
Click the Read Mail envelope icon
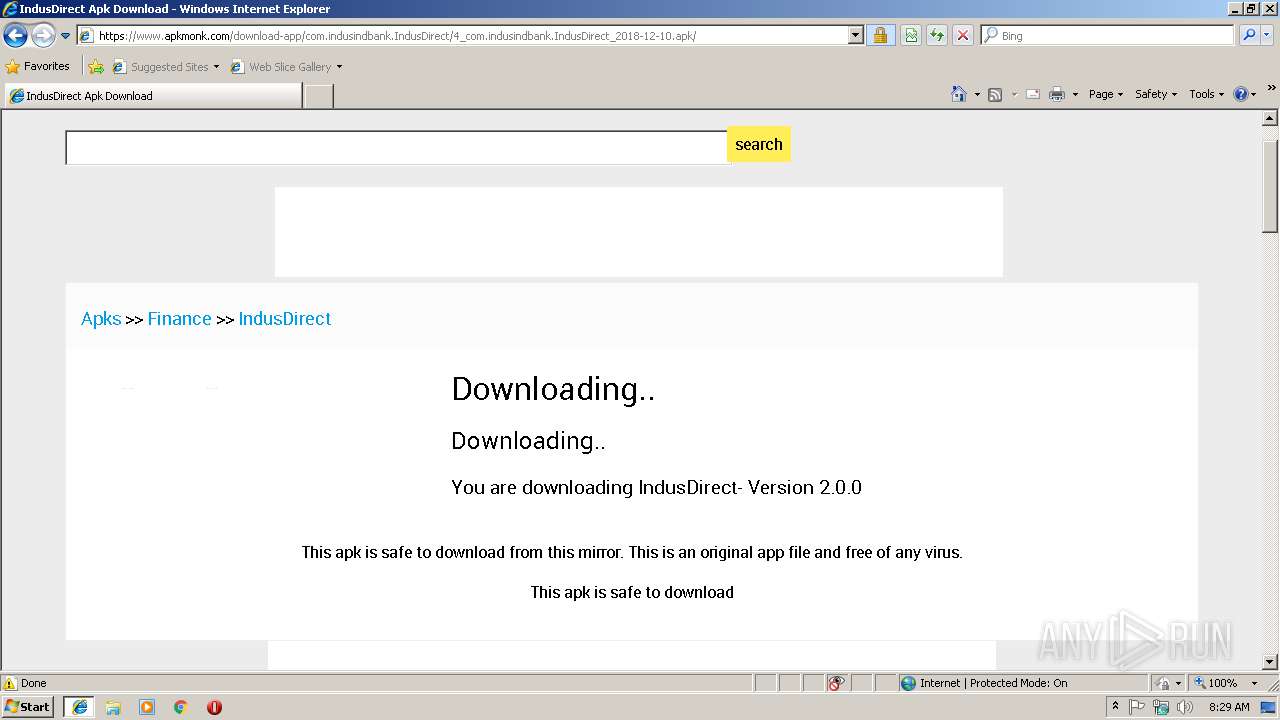[1033, 94]
